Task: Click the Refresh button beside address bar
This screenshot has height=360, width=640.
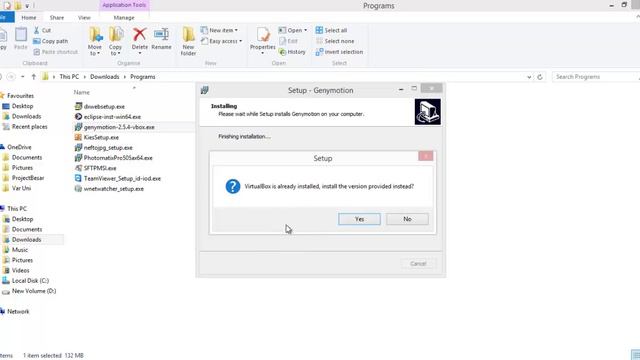Action: tap(540, 77)
